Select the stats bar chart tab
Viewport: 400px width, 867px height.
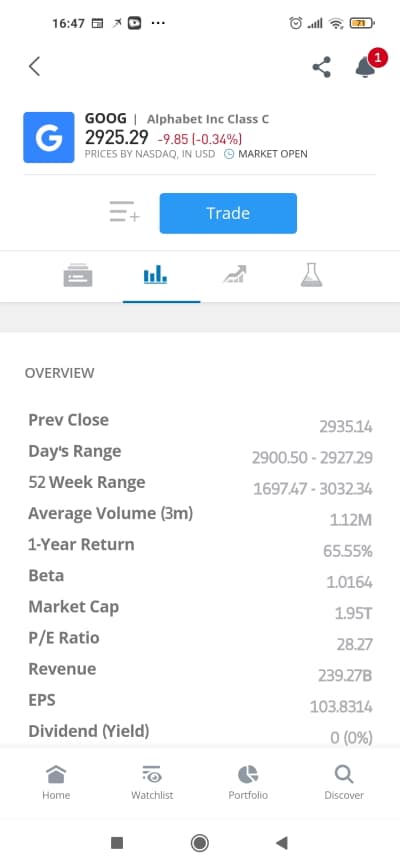pyautogui.click(x=155, y=274)
